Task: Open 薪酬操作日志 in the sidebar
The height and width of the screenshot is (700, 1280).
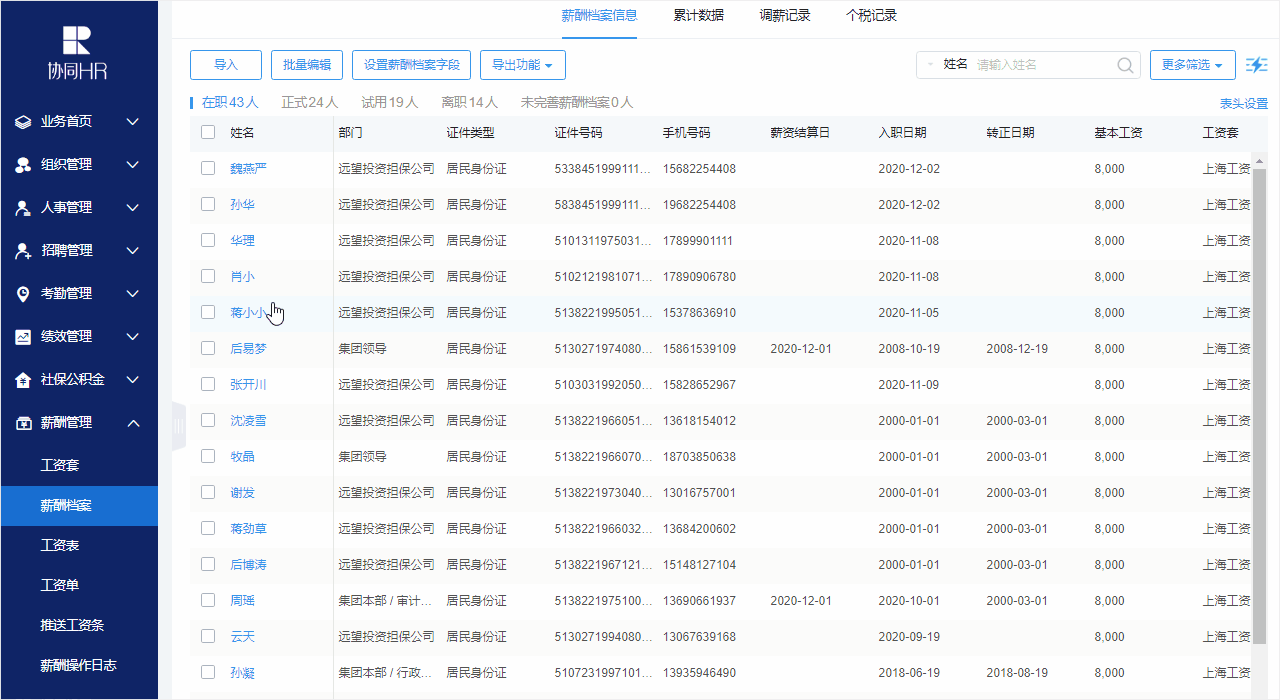Action: tap(79, 666)
